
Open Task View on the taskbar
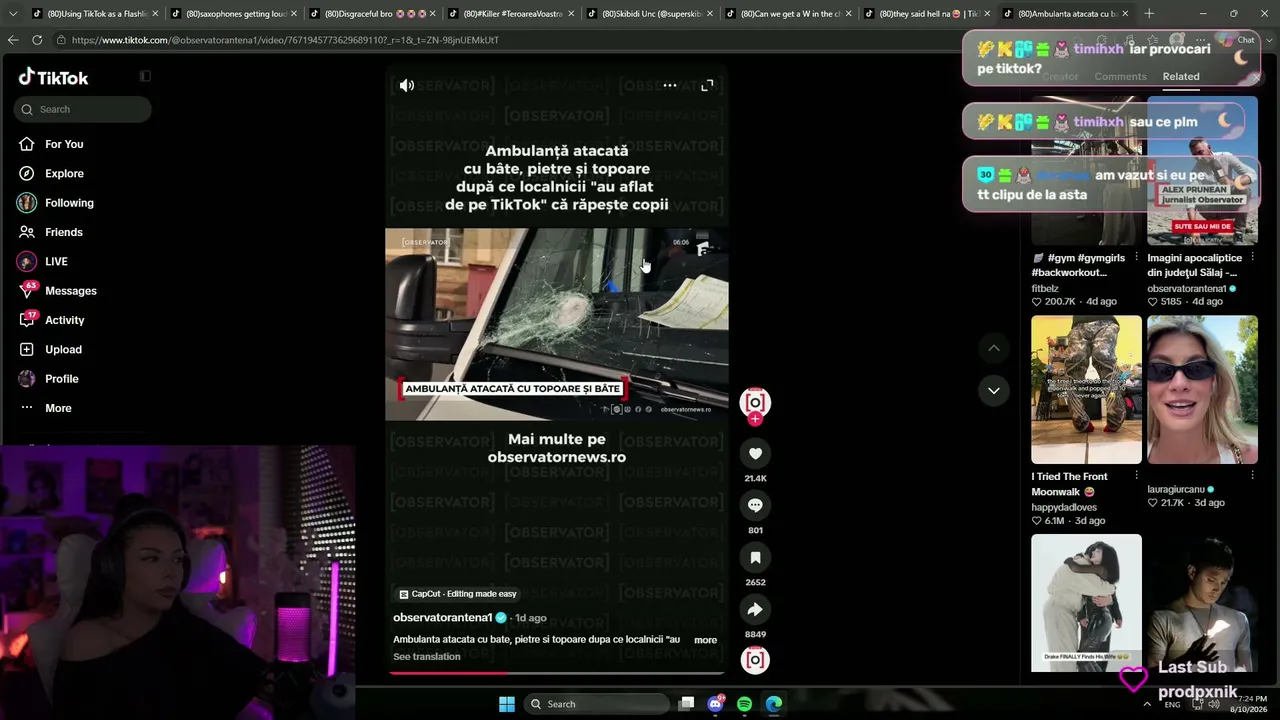(686, 704)
